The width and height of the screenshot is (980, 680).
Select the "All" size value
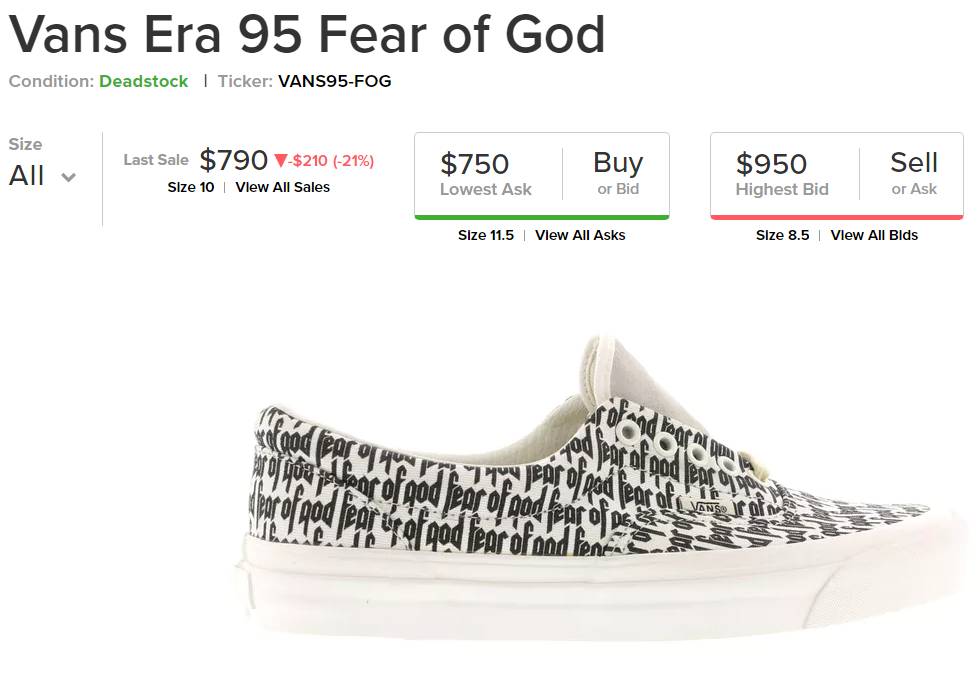tap(27, 176)
